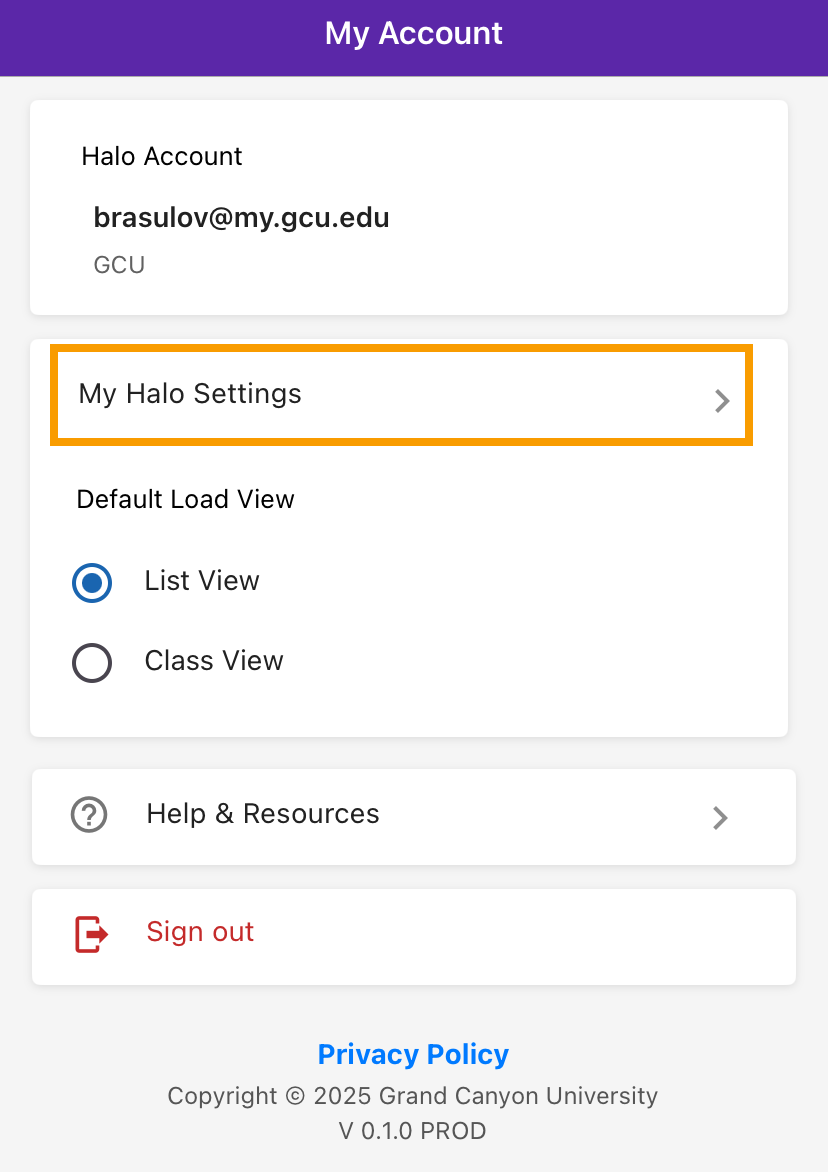
Task: Open the Privacy Policy link
Action: 413,1054
